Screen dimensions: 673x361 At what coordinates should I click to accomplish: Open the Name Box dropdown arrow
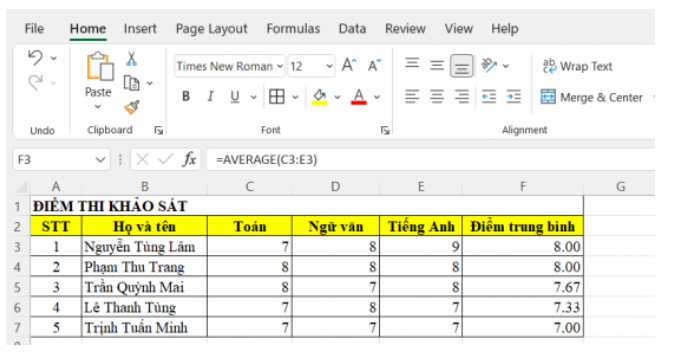point(100,160)
